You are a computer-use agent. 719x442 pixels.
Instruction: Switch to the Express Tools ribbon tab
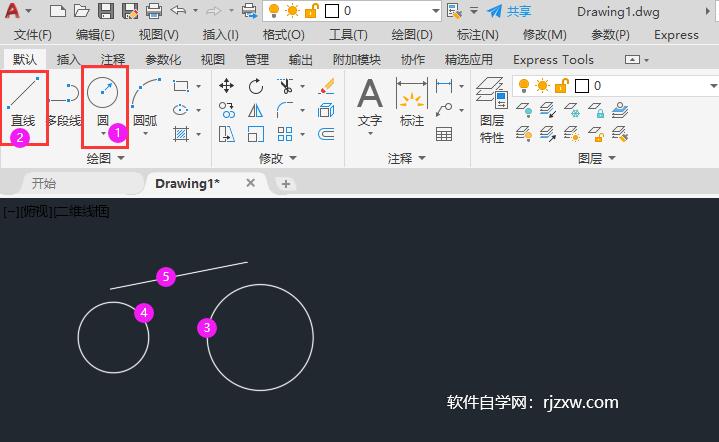[x=553, y=60]
